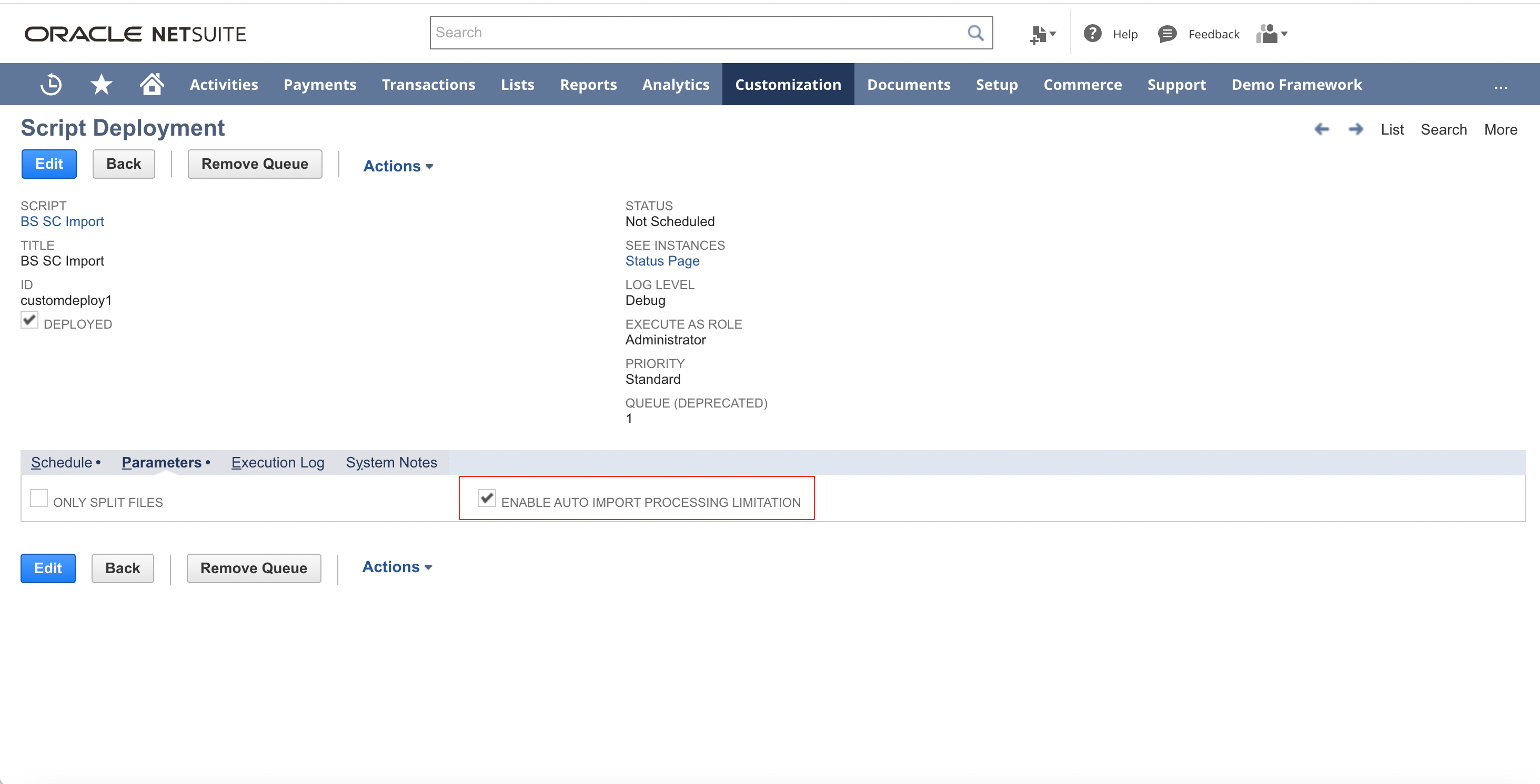Click the bottom Remove Queue button
Image resolution: width=1540 pixels, height=784 pixels.
[254, 568]
